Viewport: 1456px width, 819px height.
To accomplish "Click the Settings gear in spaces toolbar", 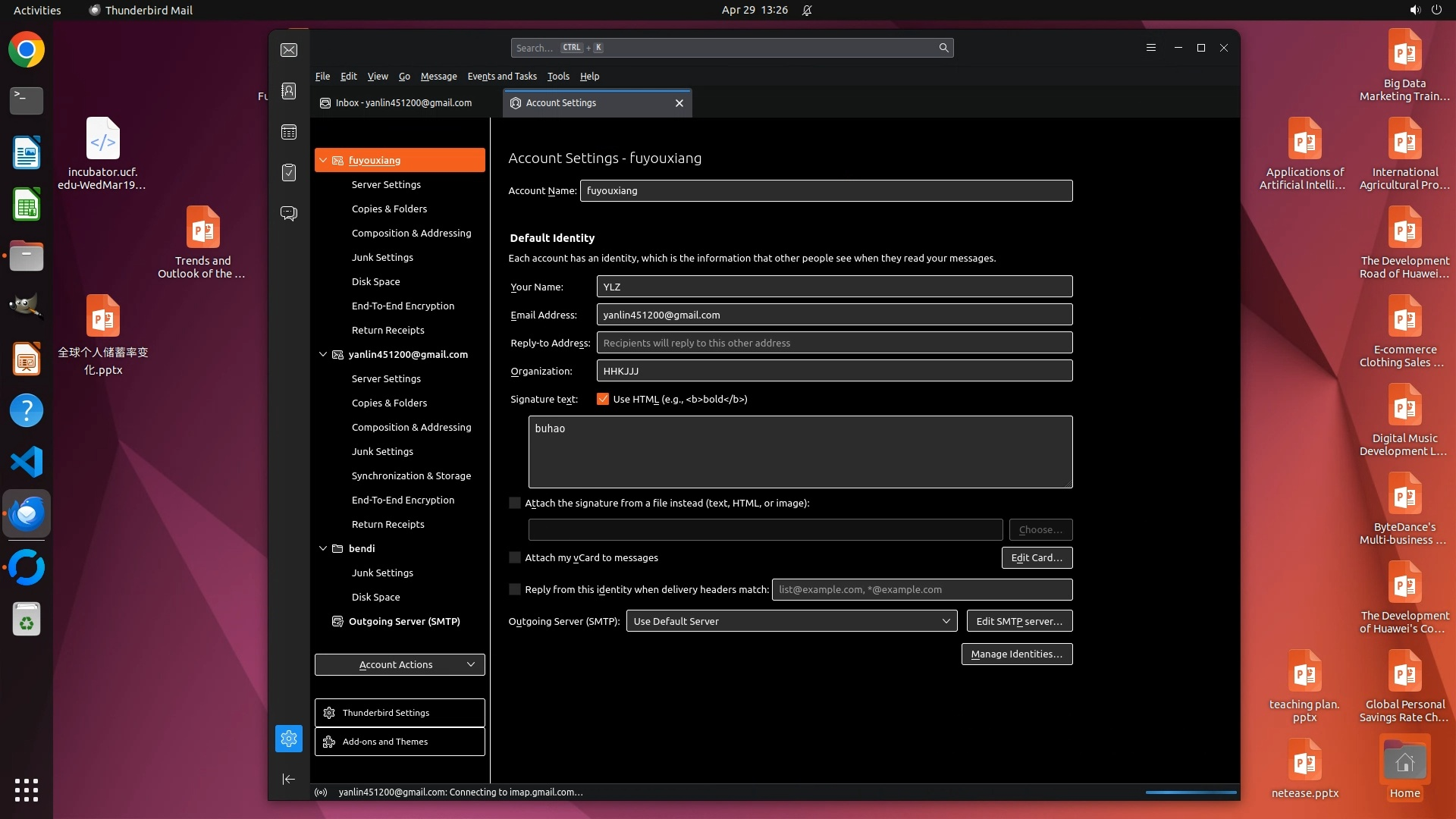I will [289, 739].
